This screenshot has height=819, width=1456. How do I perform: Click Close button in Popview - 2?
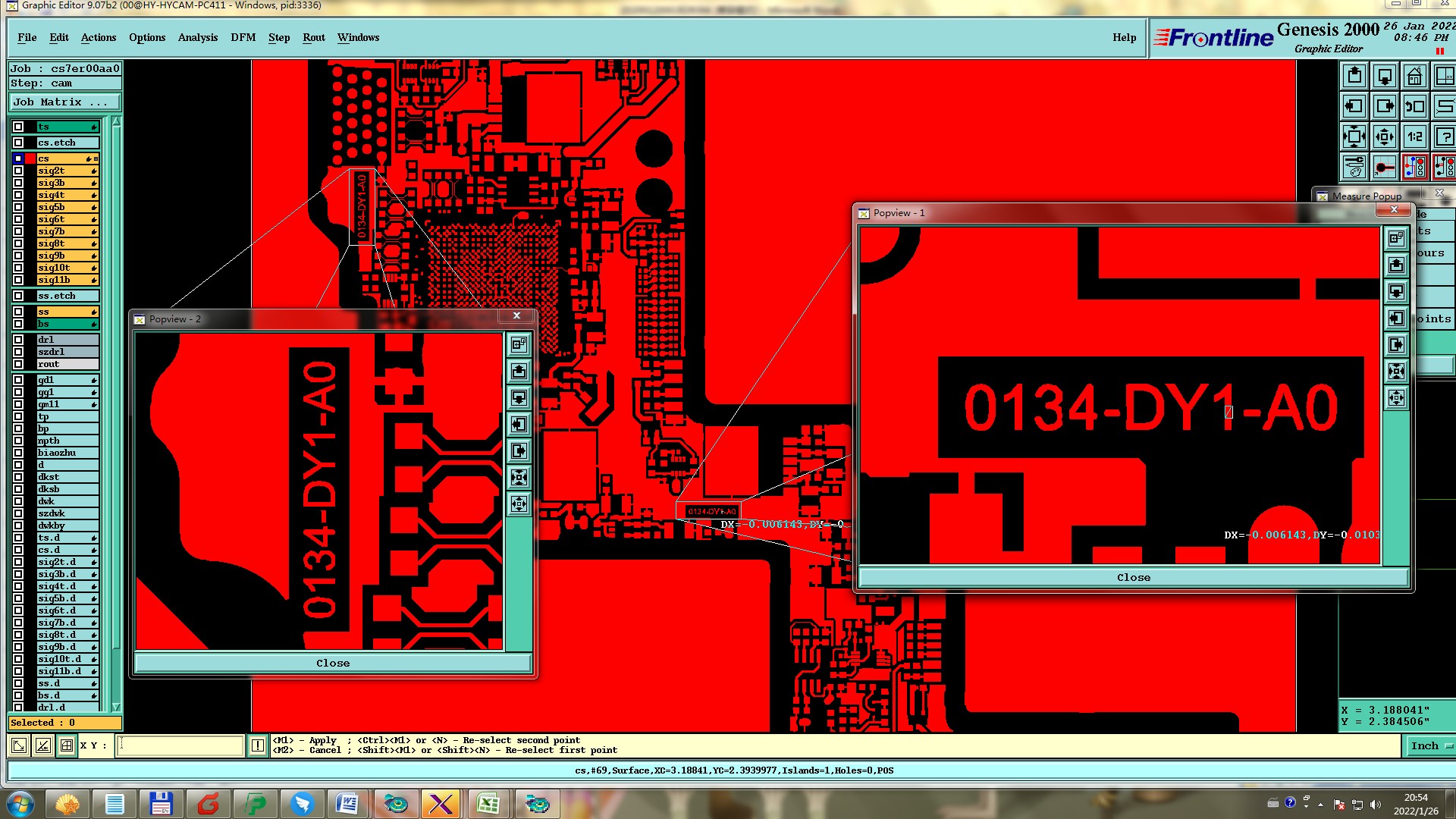coord(333,663)
